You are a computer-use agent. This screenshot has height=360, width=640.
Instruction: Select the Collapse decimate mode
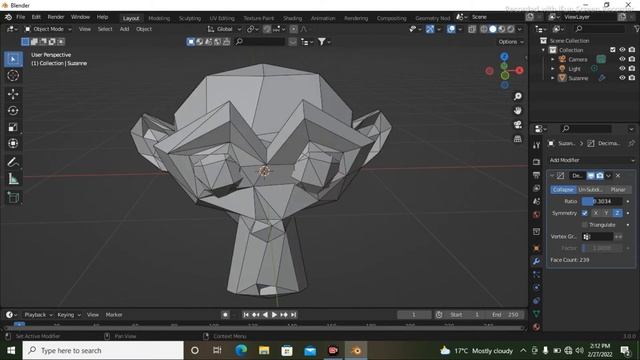pyautogui.click(x=563, y=189)
